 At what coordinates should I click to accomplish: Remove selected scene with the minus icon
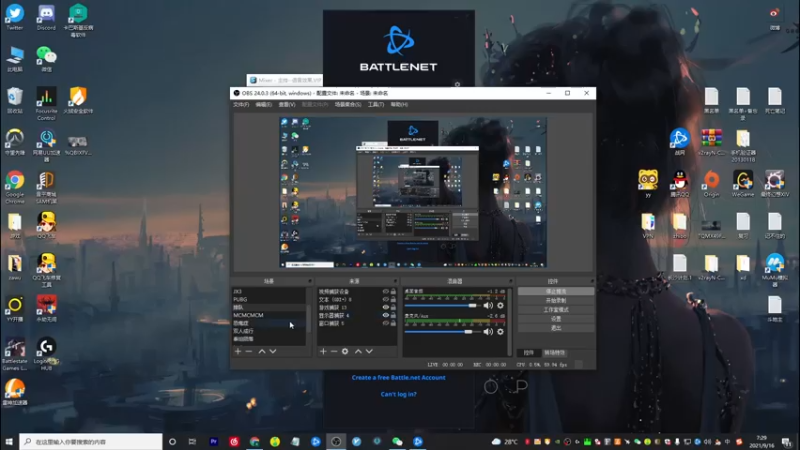pos(249,351)
